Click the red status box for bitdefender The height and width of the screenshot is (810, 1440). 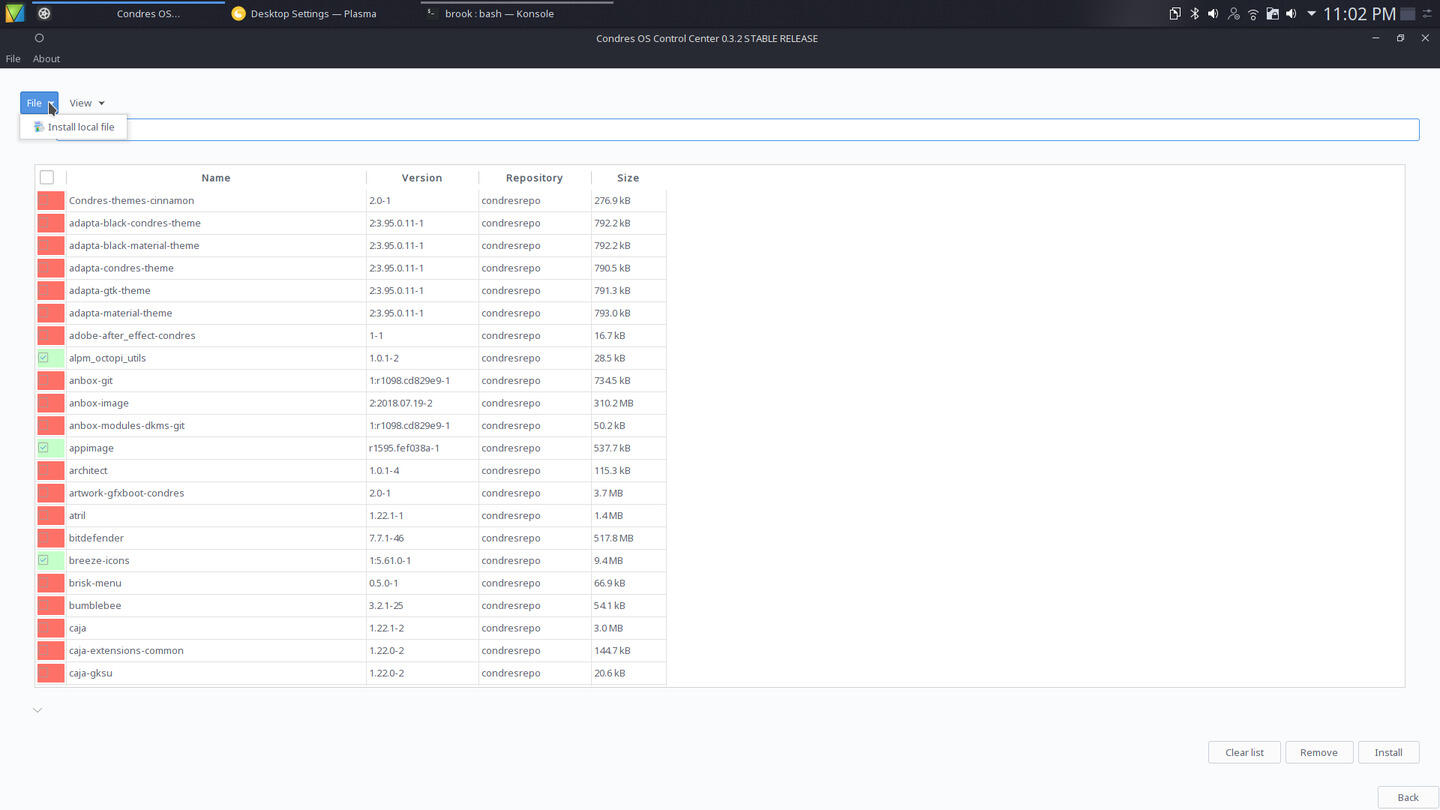51,538
